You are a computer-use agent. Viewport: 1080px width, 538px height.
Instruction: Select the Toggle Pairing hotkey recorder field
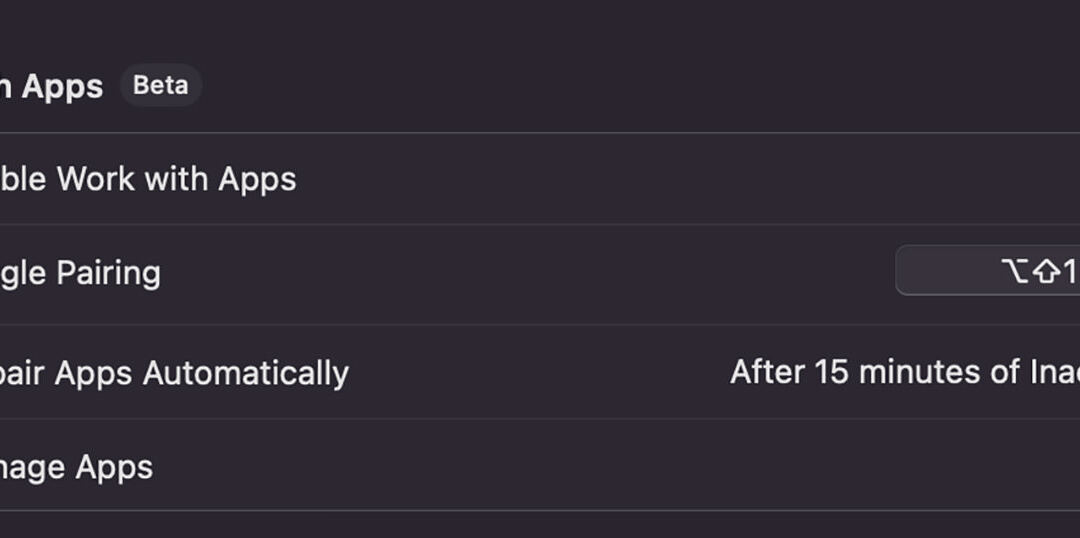coord(987,271)
